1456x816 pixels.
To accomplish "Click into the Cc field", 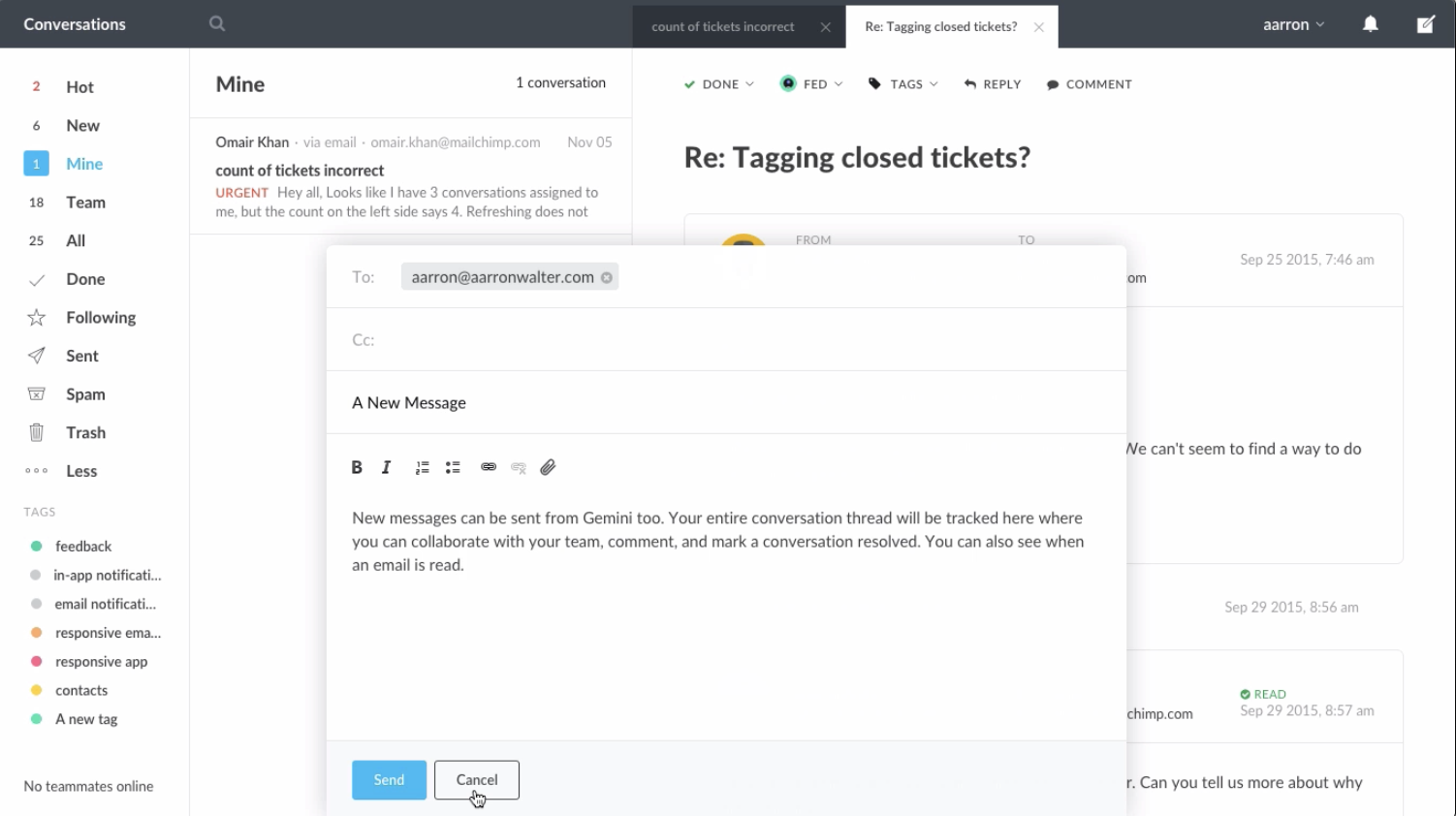I will click(726, 340).
